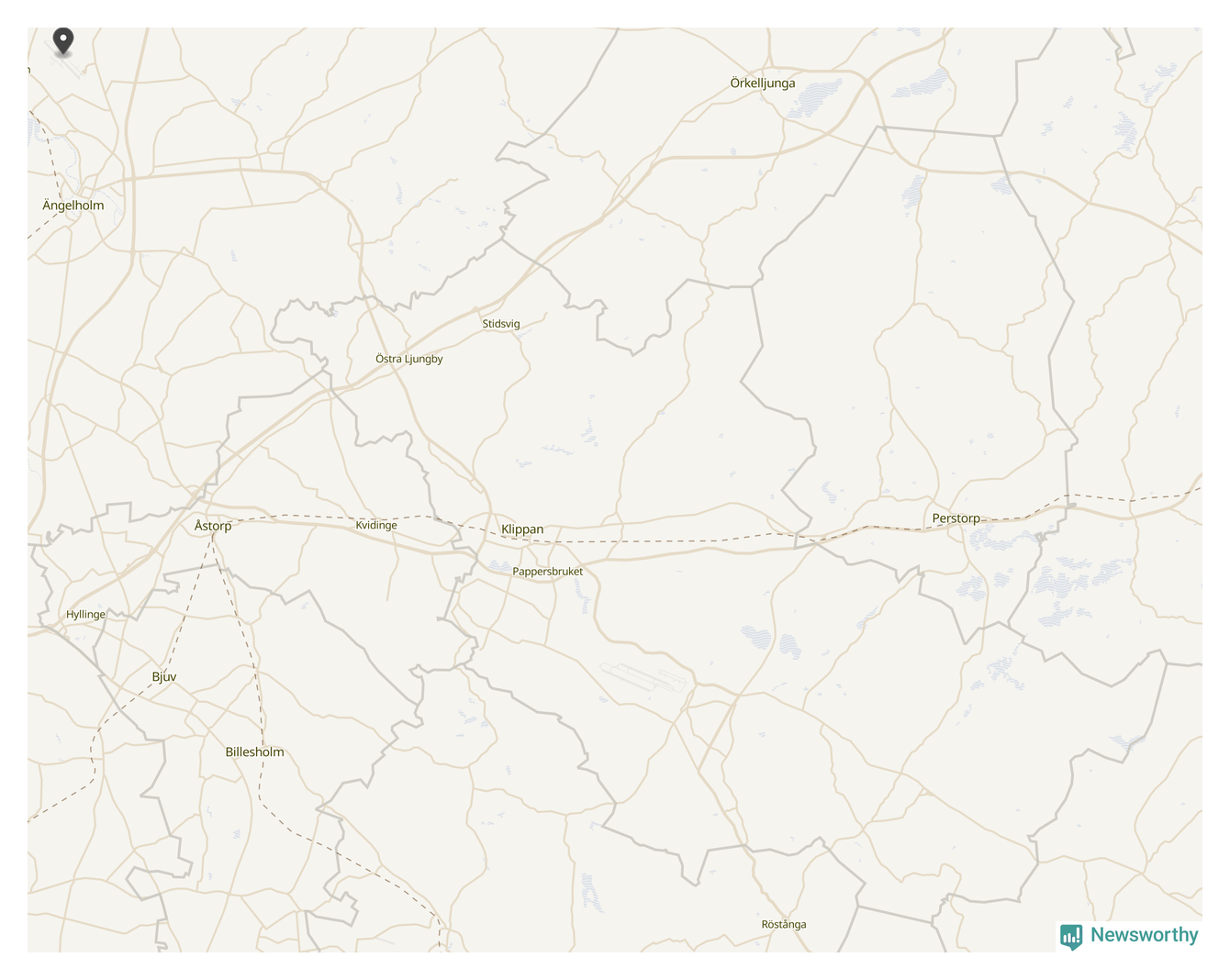Select the Hyllinge place label

[85, 615]
